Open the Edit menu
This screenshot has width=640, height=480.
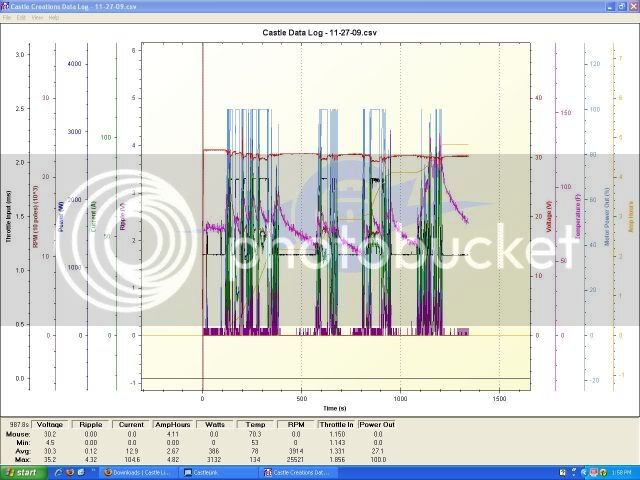click(x=21, y=18)
